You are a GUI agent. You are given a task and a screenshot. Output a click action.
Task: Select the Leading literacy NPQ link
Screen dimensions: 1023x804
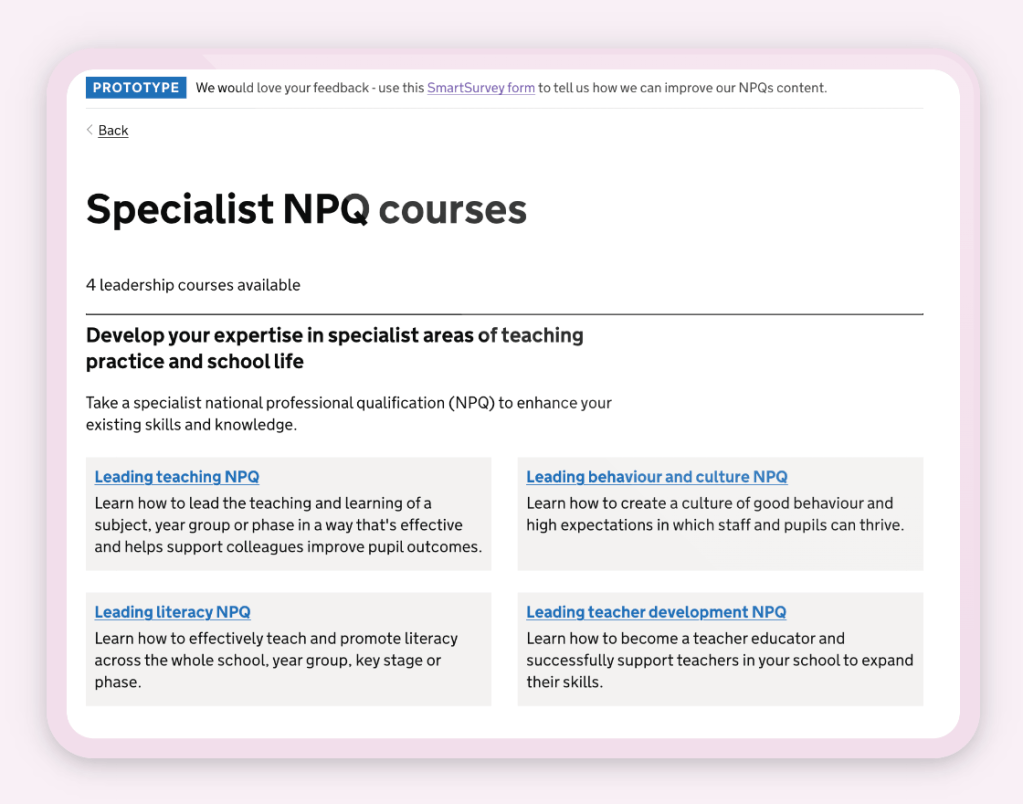point(172,612)
